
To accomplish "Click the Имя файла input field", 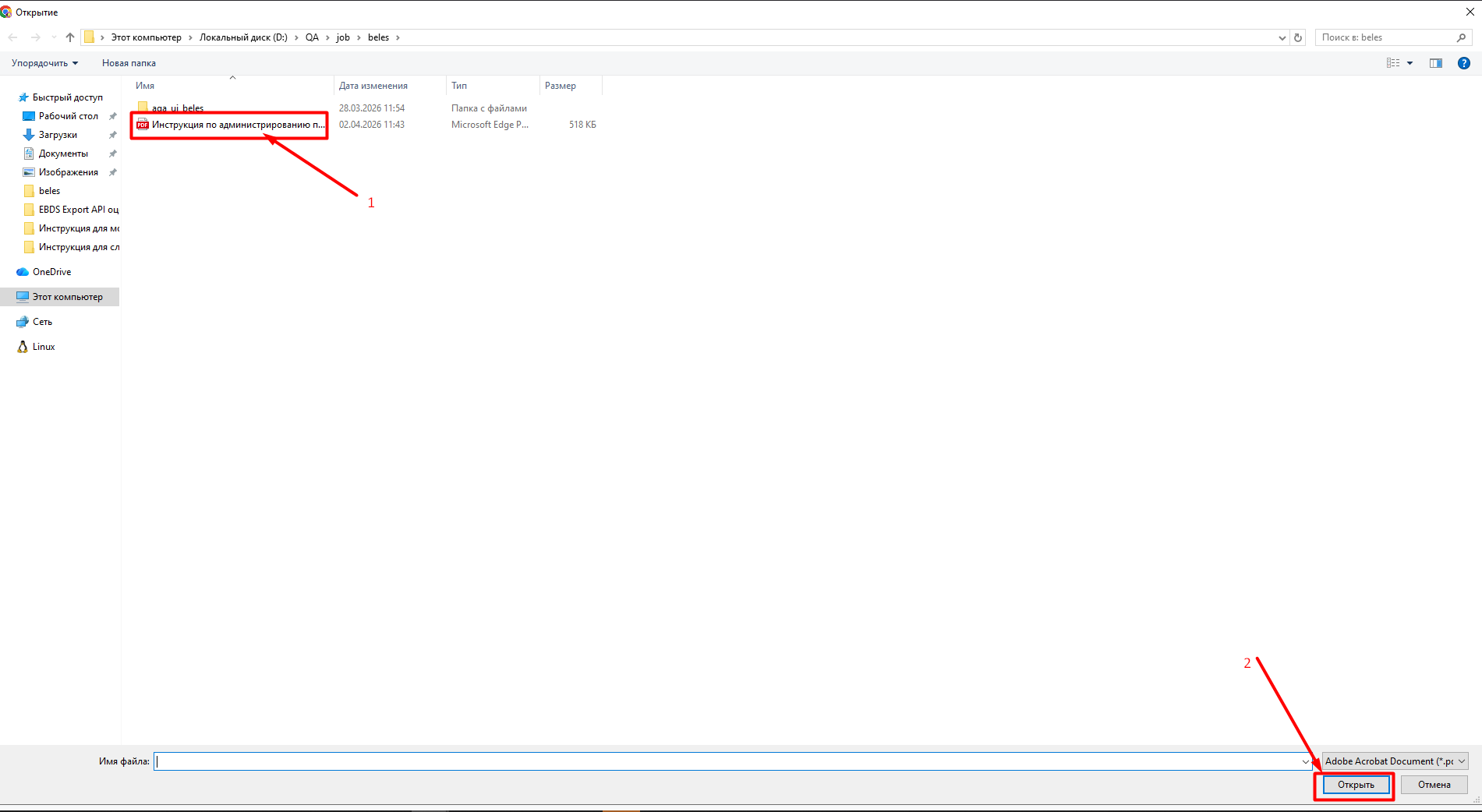I will pos(725,761).
